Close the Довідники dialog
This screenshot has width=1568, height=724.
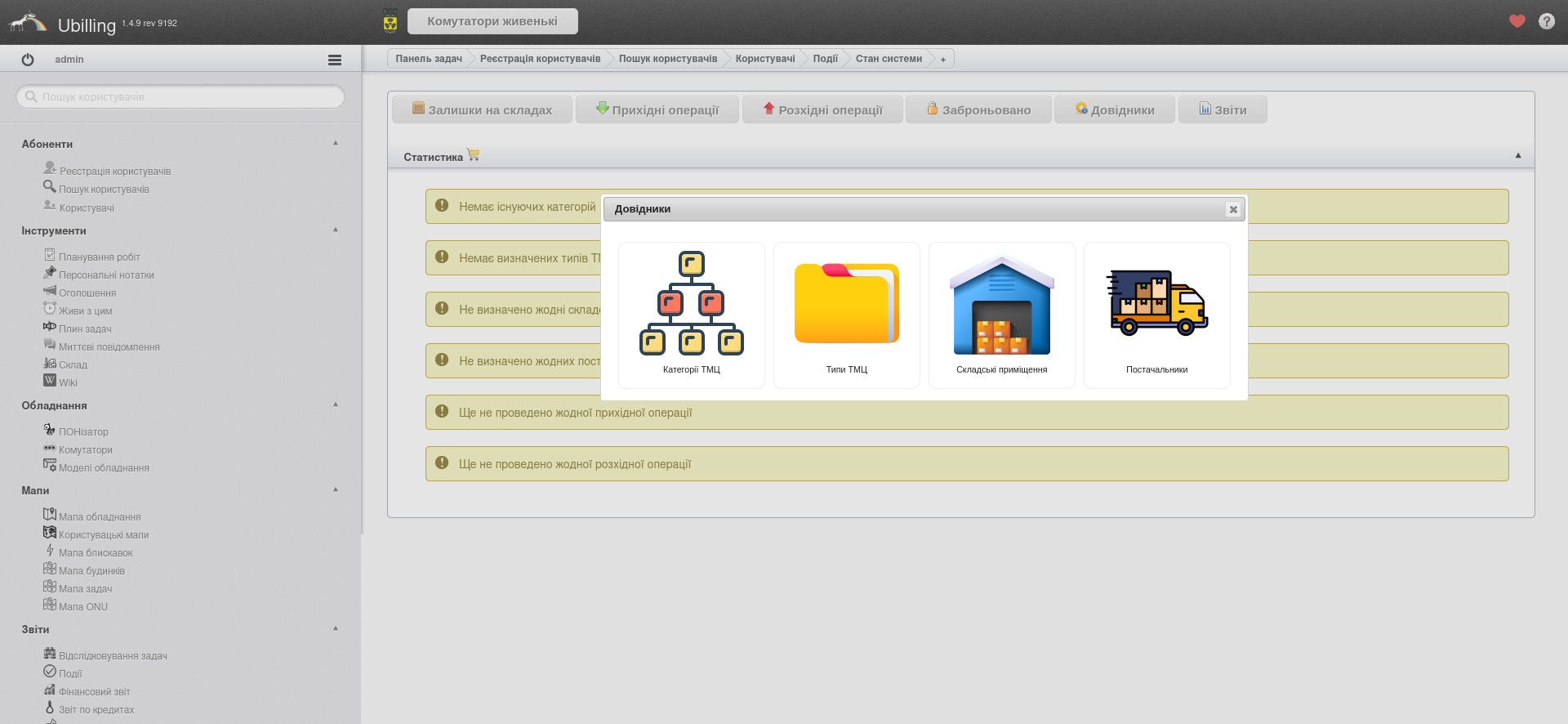1232,209
